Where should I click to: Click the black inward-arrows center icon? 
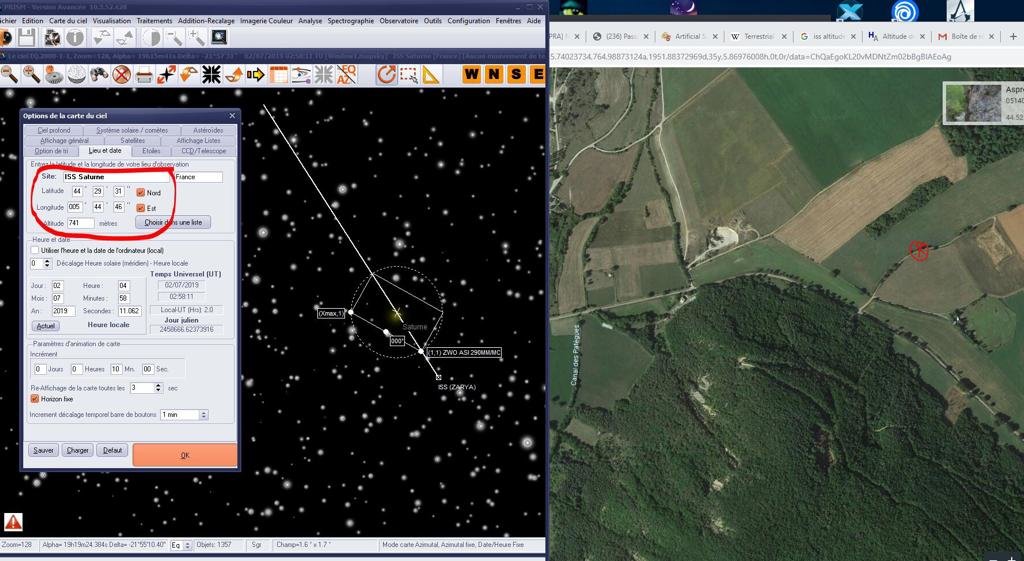coord(211,74)
